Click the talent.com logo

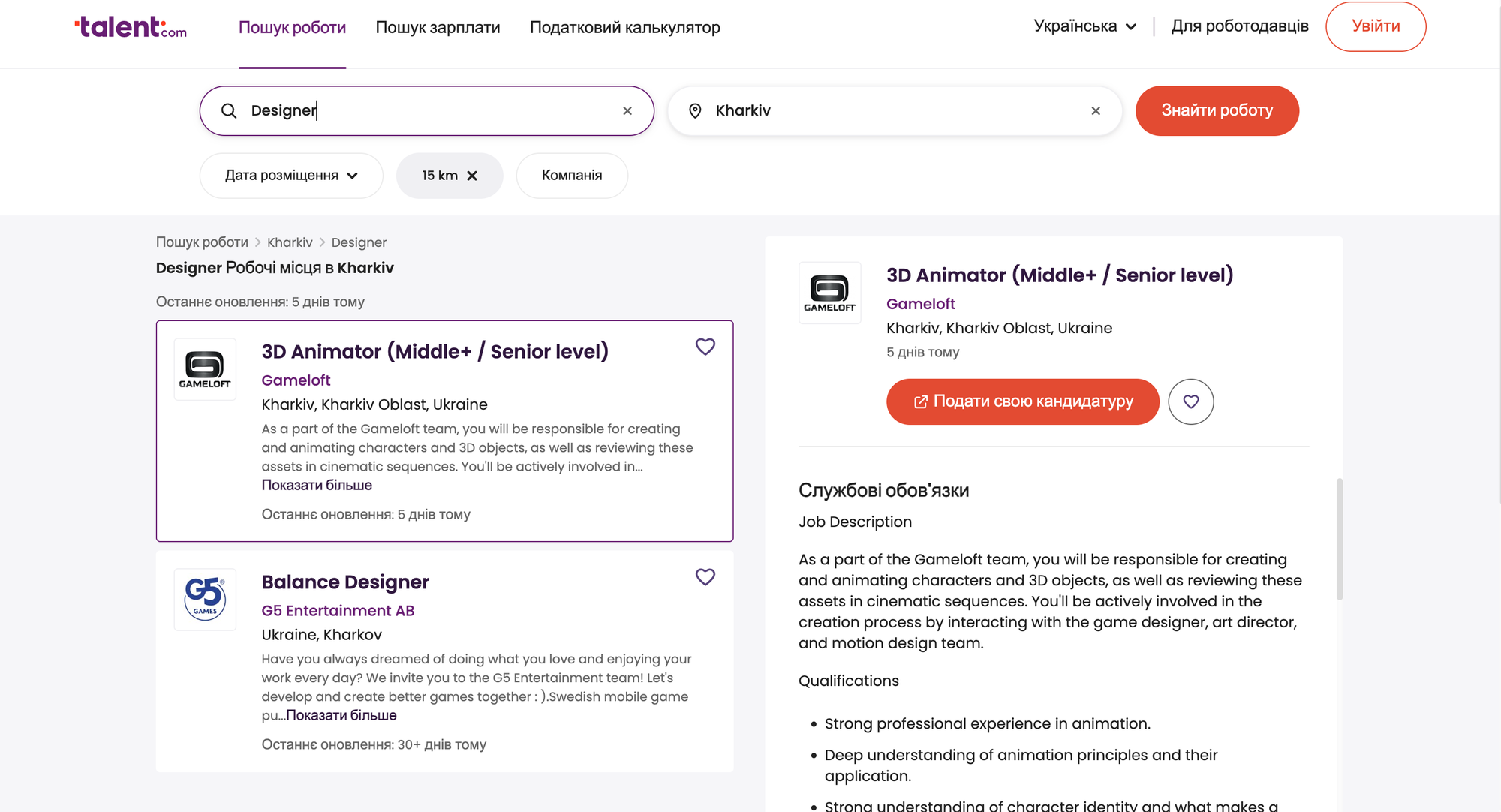pos(131,27)
